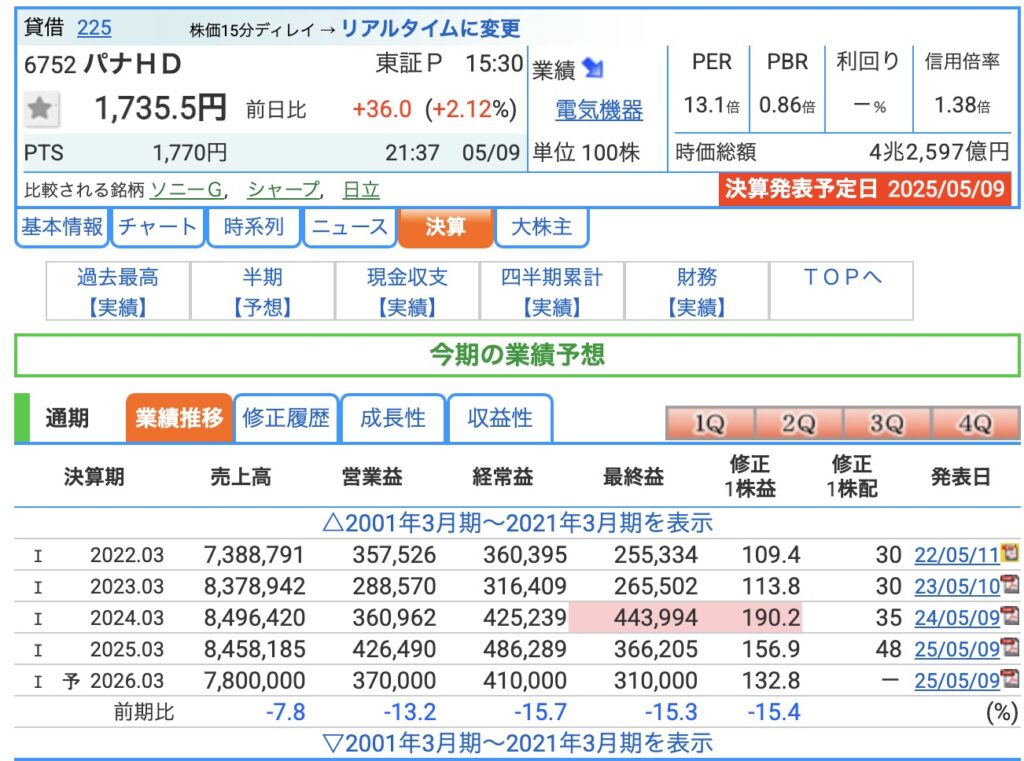Select the 業績推移 sub-tab

(179, 418)
